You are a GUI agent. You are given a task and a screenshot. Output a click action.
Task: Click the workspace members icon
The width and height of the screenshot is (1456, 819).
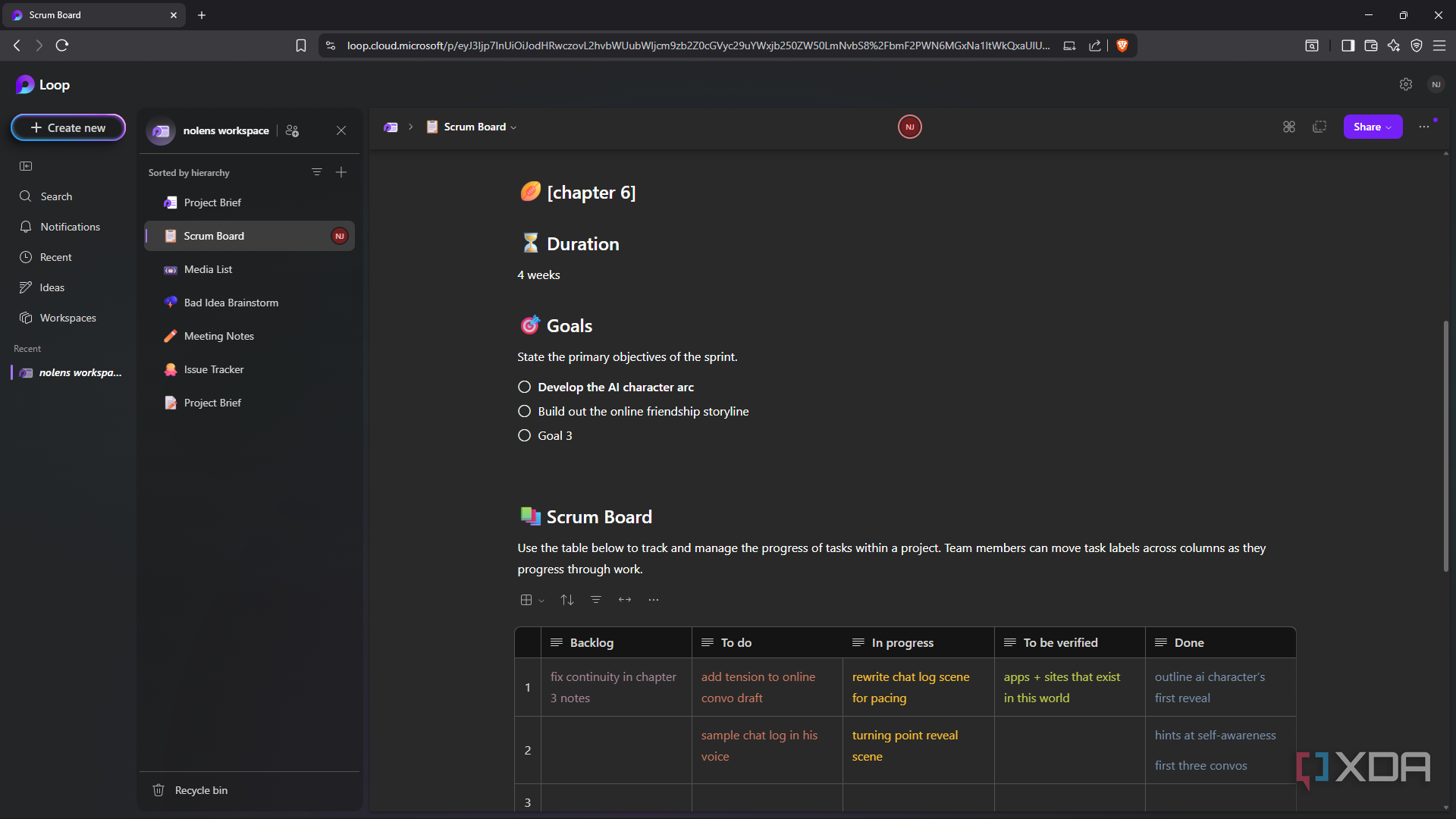click(292, 130)
